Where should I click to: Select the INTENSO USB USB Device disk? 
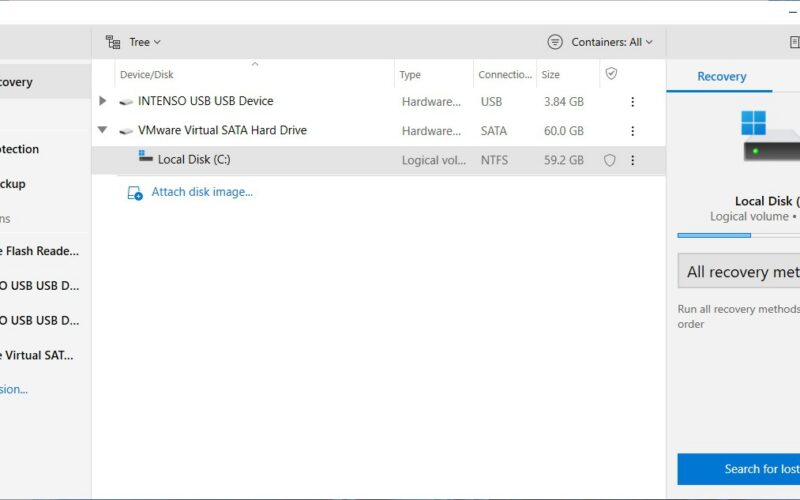[x=205, y=101]
